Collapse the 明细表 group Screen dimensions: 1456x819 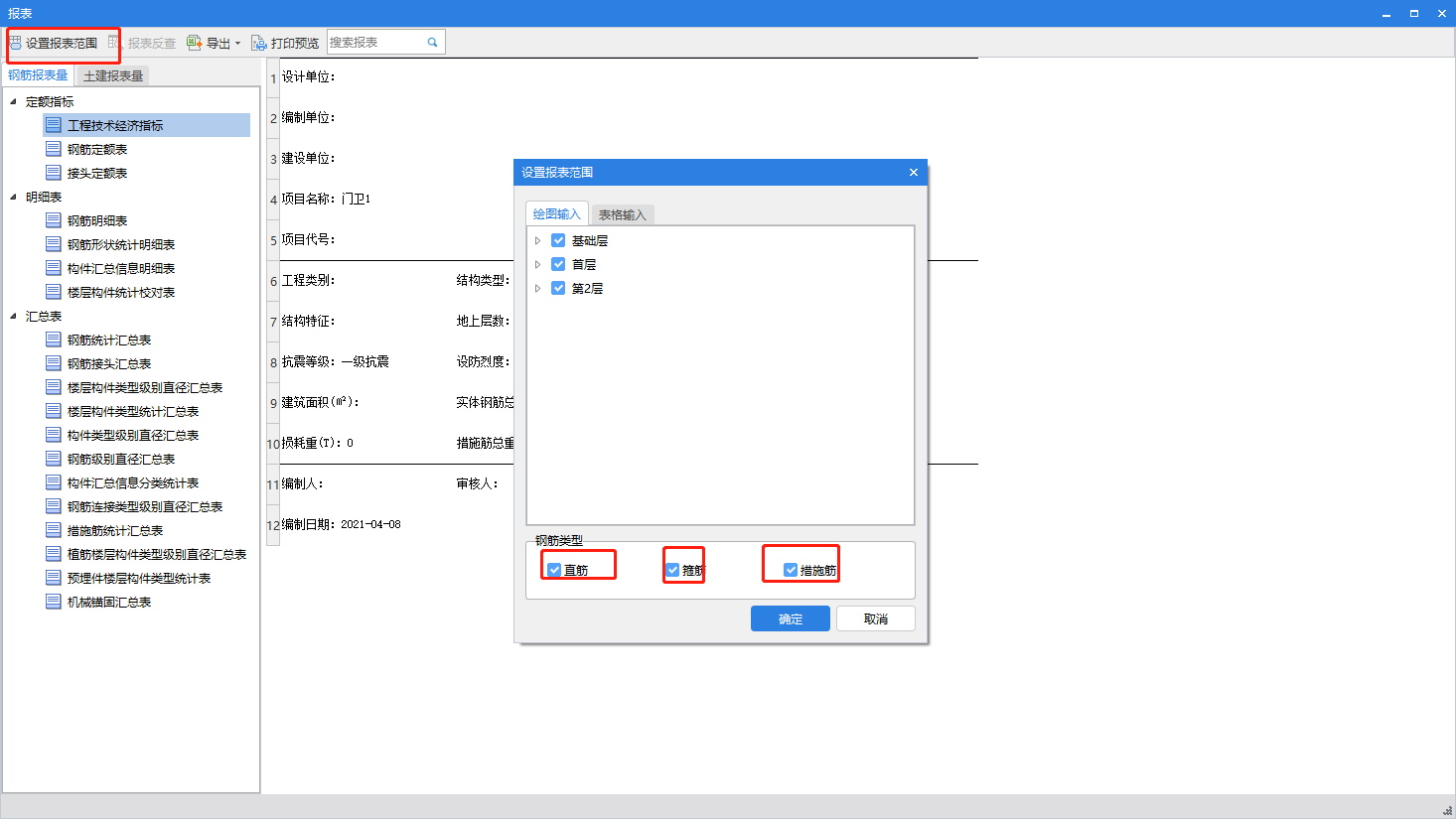tap(13, 197)
